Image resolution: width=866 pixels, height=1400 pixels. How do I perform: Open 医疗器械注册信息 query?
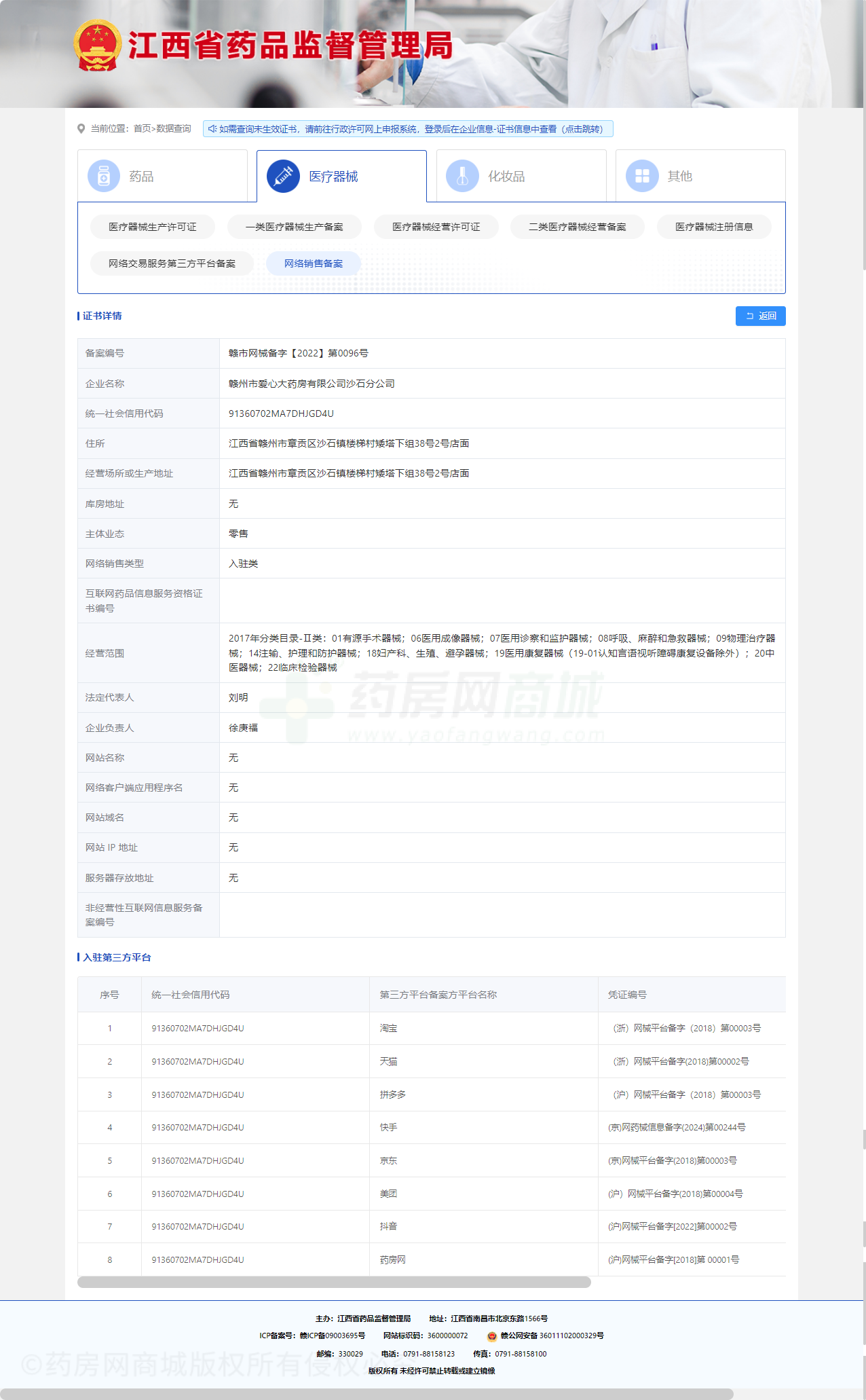tap(714, 227)
